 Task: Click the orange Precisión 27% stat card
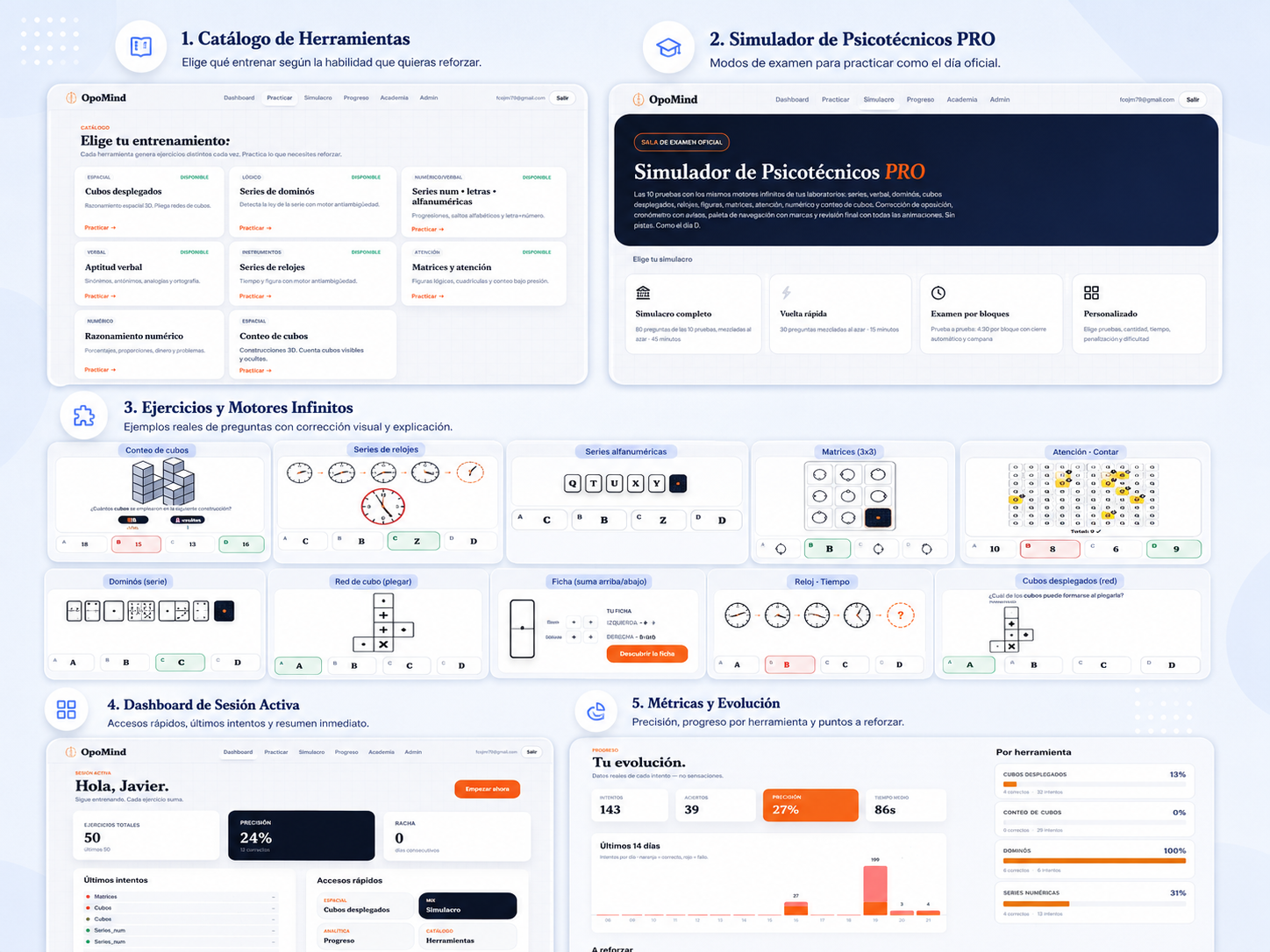(810, 805)
